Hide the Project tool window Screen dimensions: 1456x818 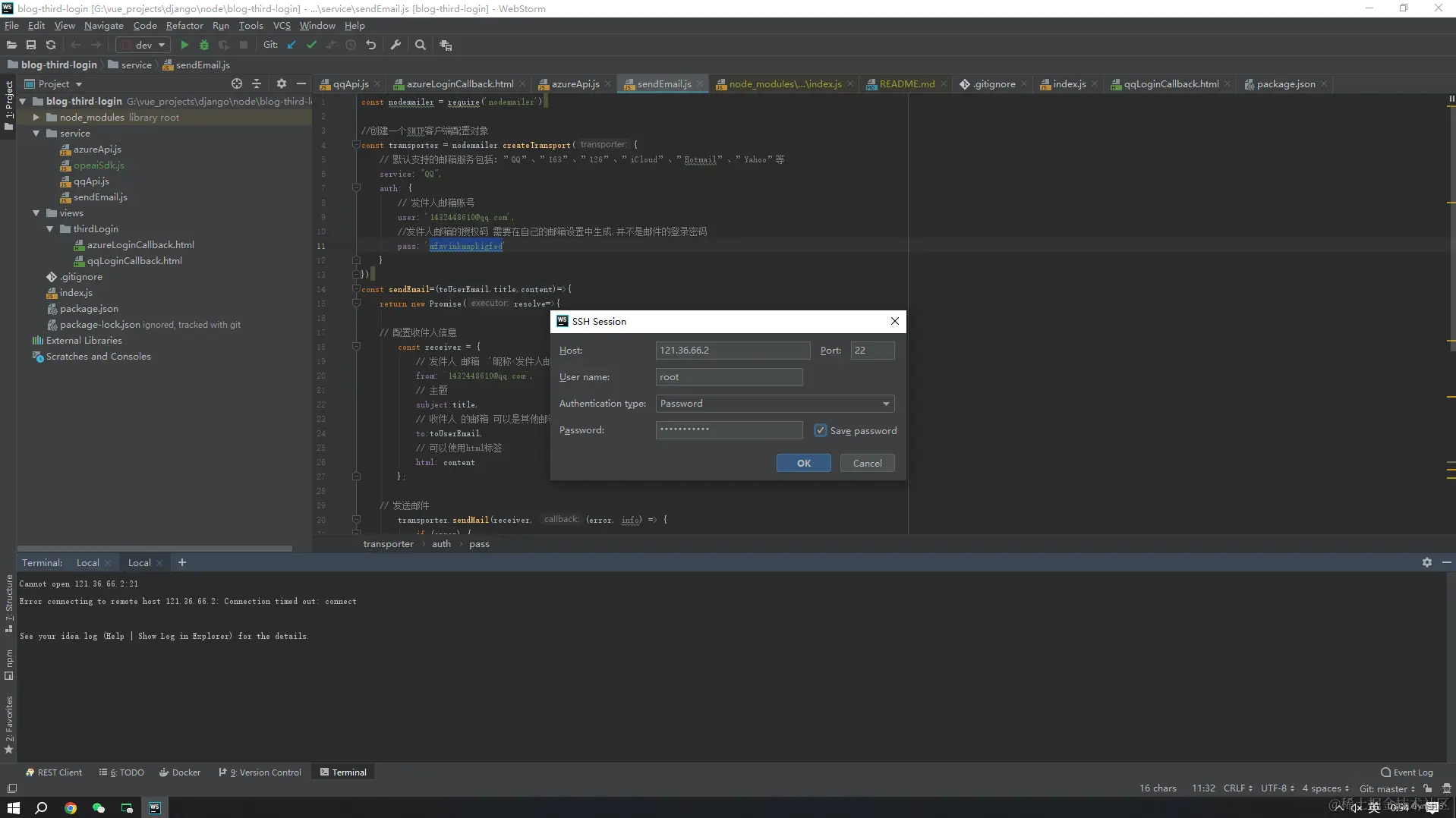point(301,83)
